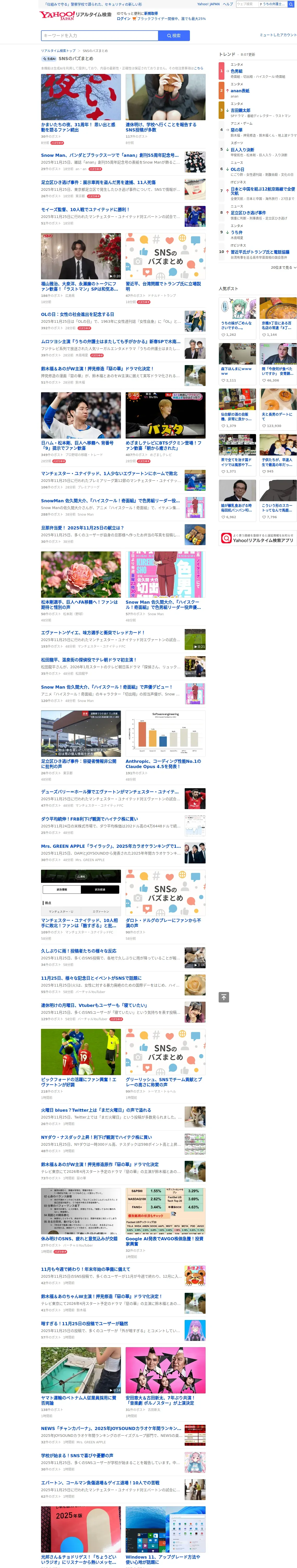Open article モイーズ監督、10人戦でユナイテッドに勝利
The width and height of the screenshot is (297, 1568).
(85, 209)
